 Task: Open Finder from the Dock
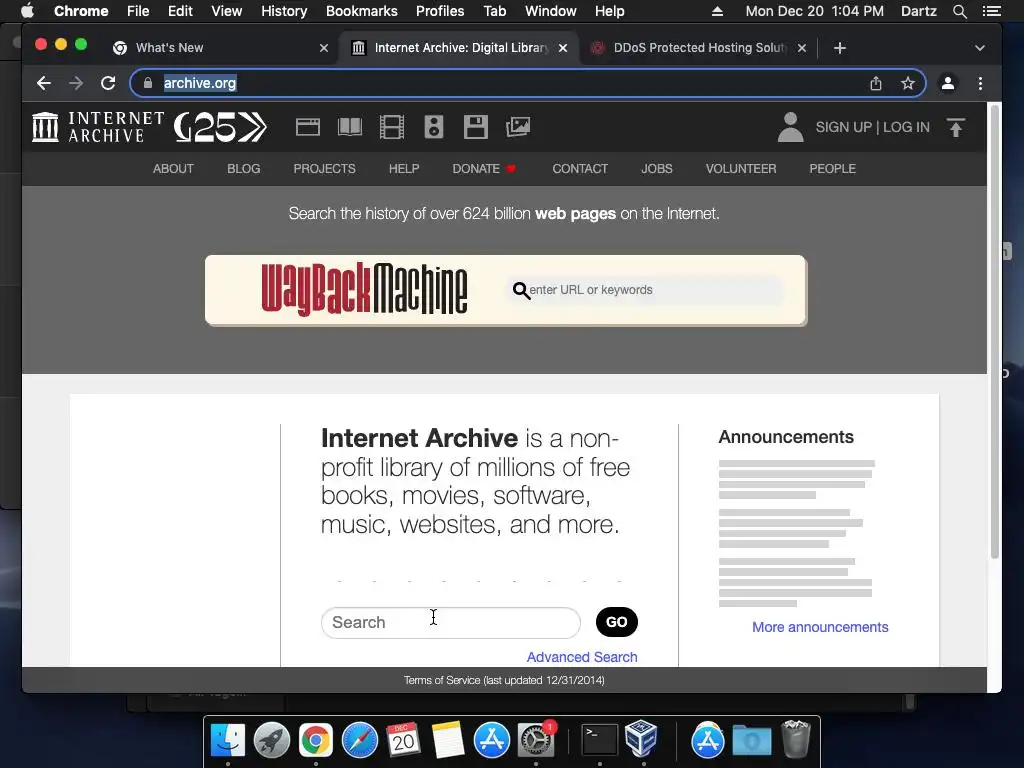coord(228,740)
